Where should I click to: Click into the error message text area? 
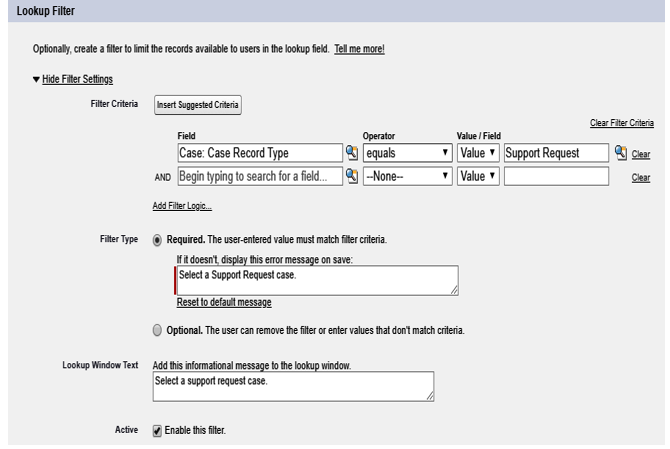(317, 280)
